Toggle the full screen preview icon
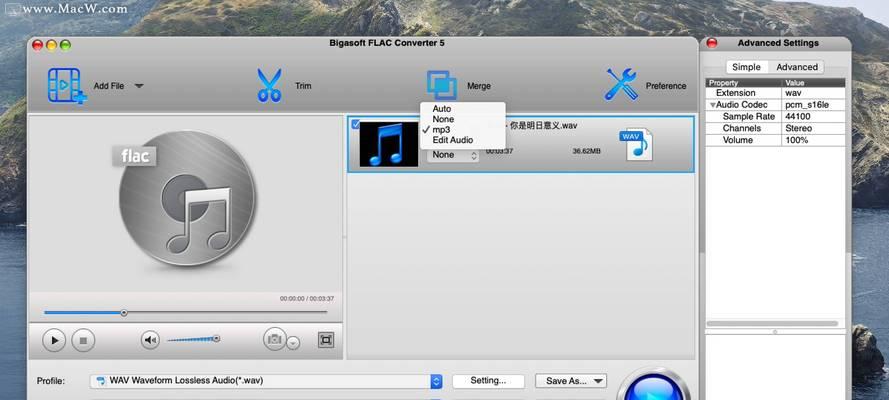The width and height of the screenshot is (889, 400). [326, 340]
